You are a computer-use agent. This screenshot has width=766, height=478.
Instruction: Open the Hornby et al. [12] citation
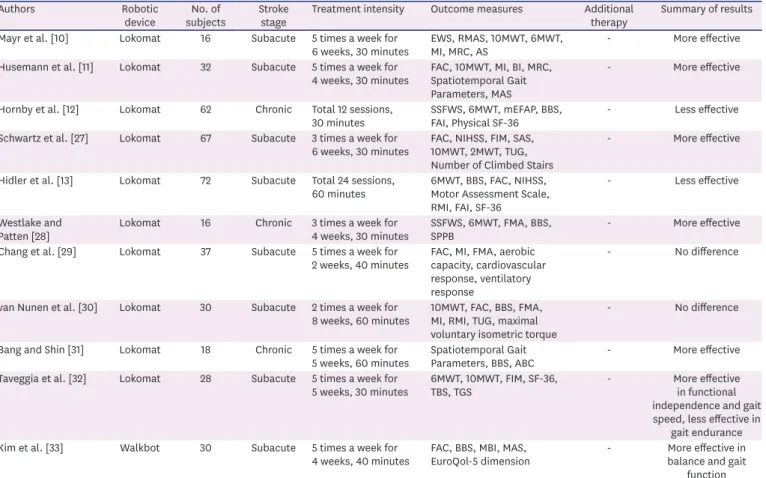click(39, 110)
